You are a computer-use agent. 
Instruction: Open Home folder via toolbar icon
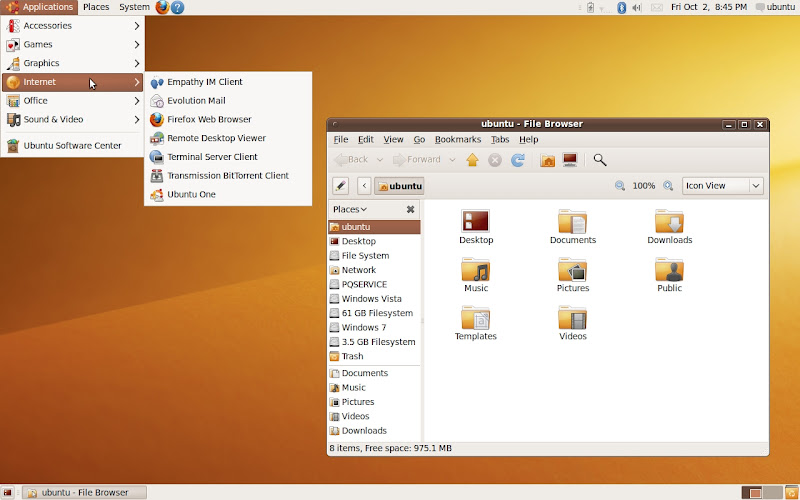[x=547, y=160]
